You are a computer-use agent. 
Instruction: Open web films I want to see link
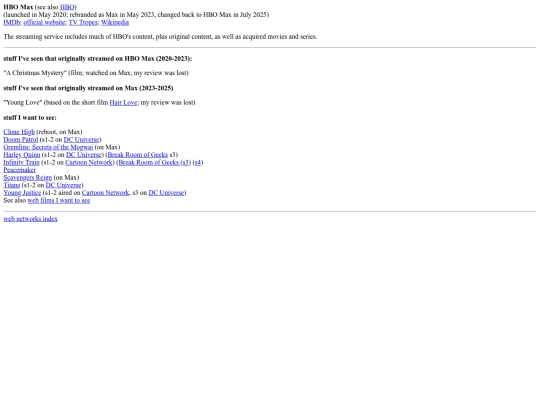59,200
